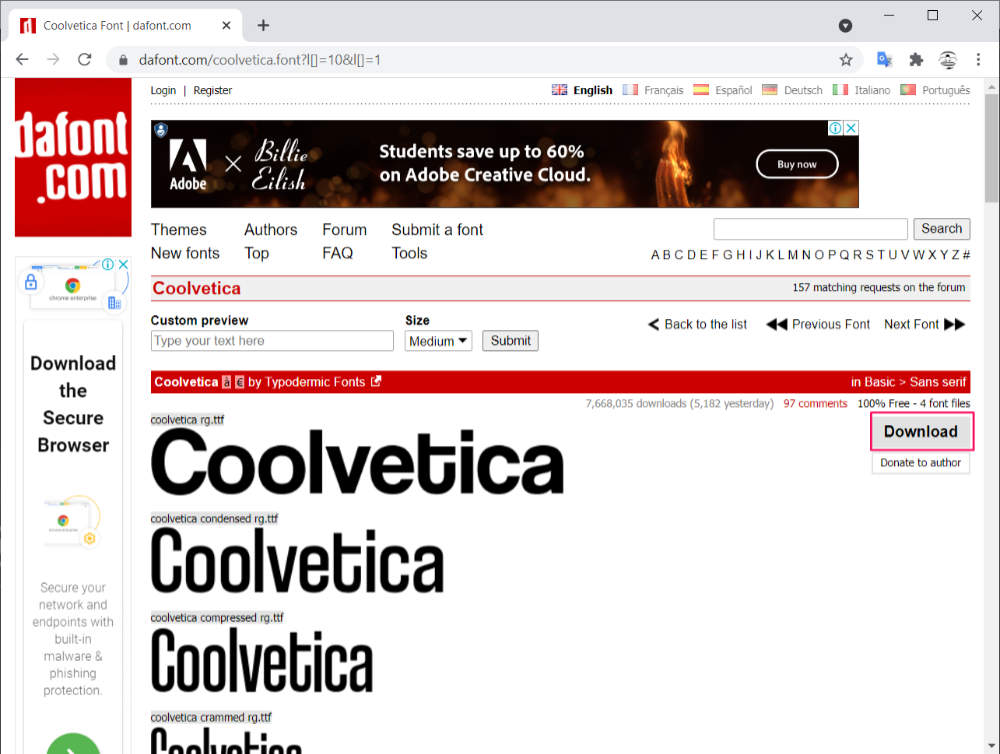Reload the page with the refresh icon
1000x754 pixels.
pyautogui.click(x=84, y=60)
